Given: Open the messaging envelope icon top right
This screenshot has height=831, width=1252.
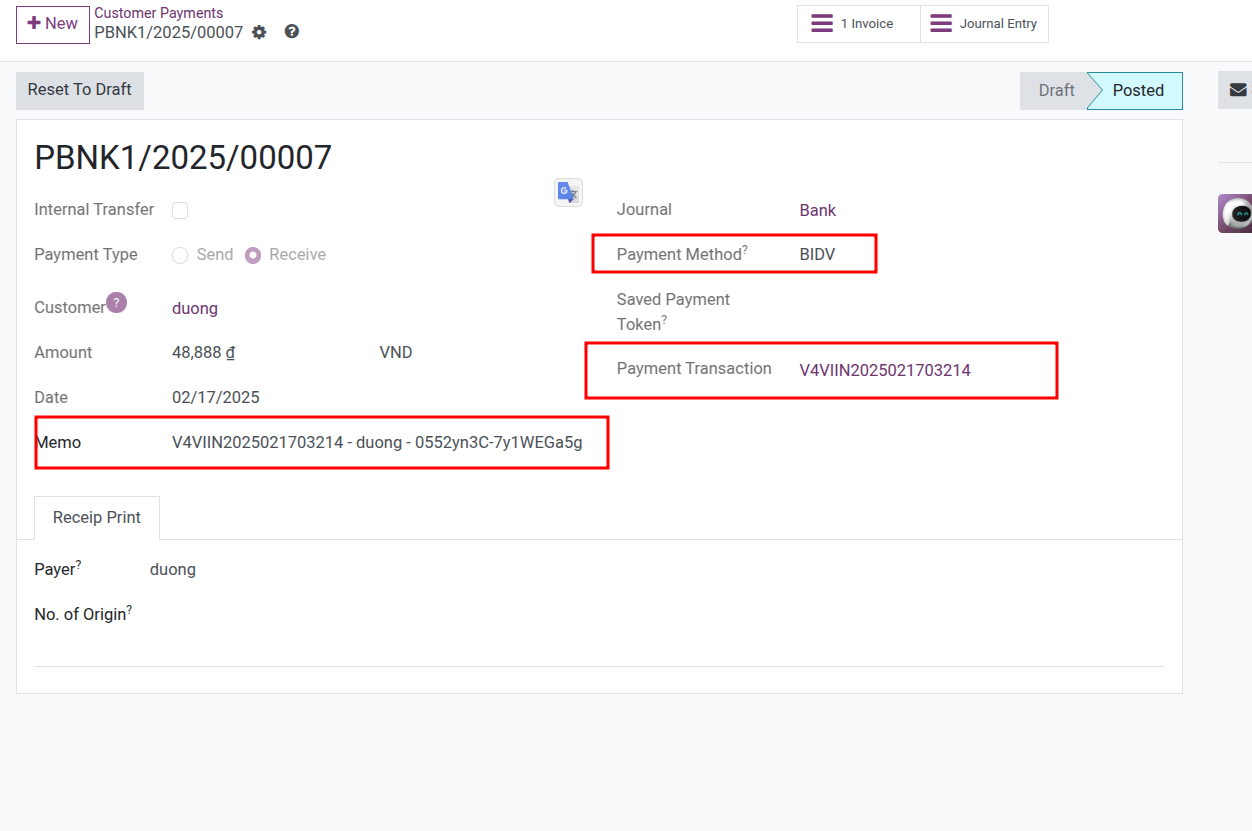Looking at the screenshot, I should (1236, 90).
